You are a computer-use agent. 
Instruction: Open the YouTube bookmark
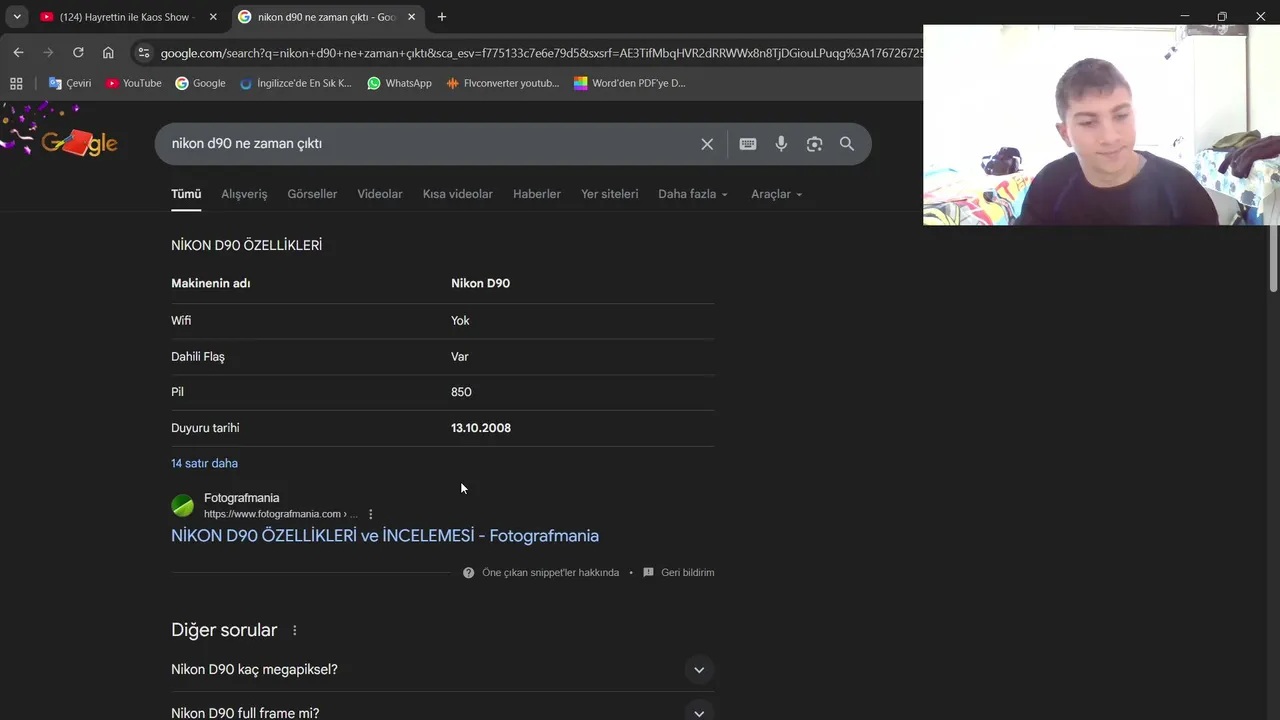[x=134, y=83]
